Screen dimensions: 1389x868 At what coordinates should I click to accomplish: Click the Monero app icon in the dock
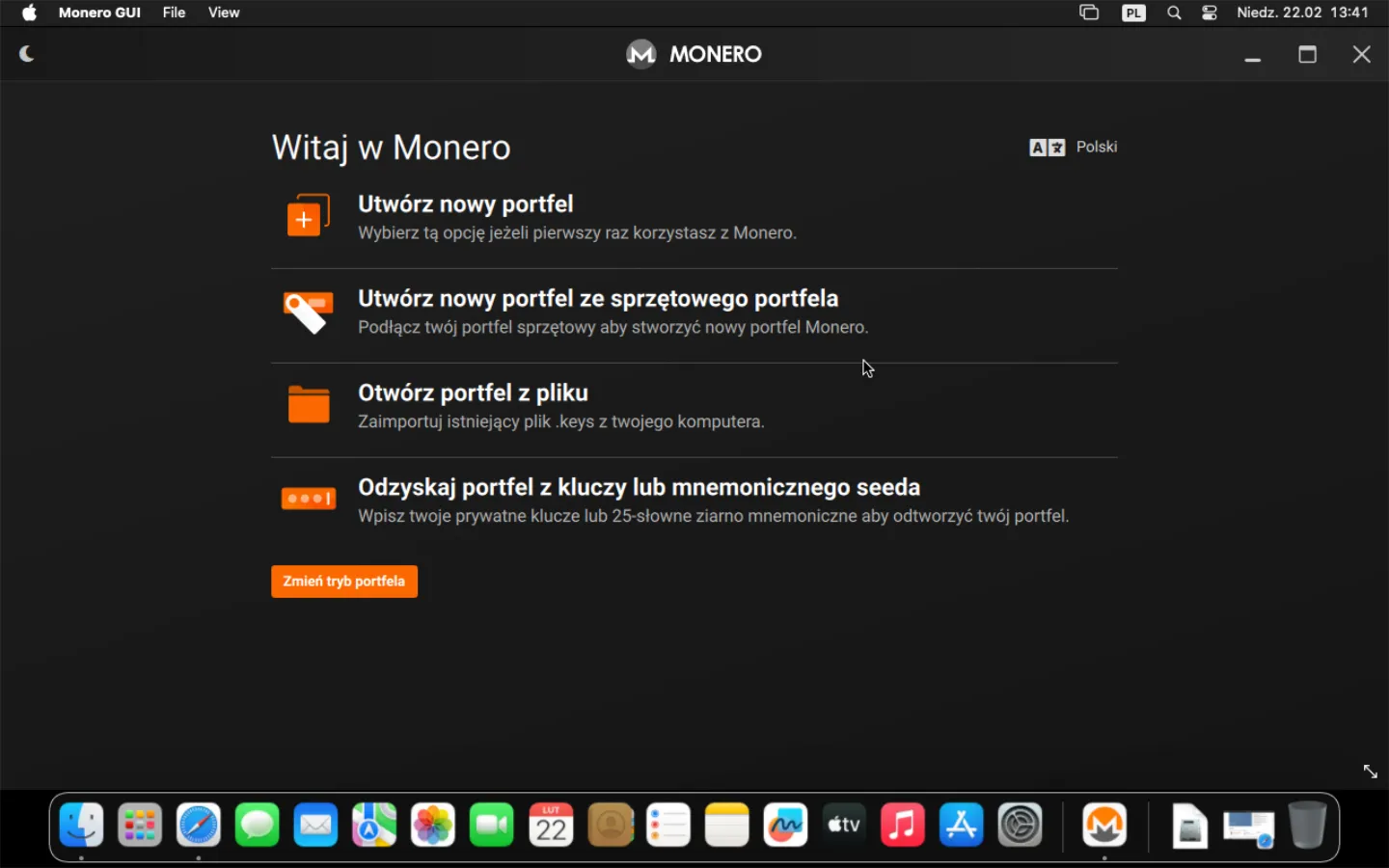1104,826
